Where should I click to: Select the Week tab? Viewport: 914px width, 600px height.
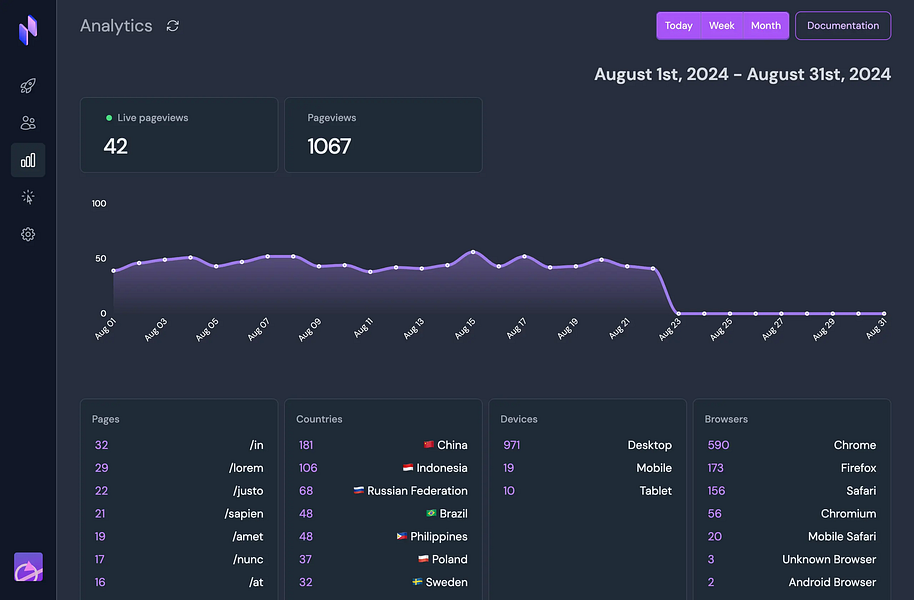tap(721, 25)
